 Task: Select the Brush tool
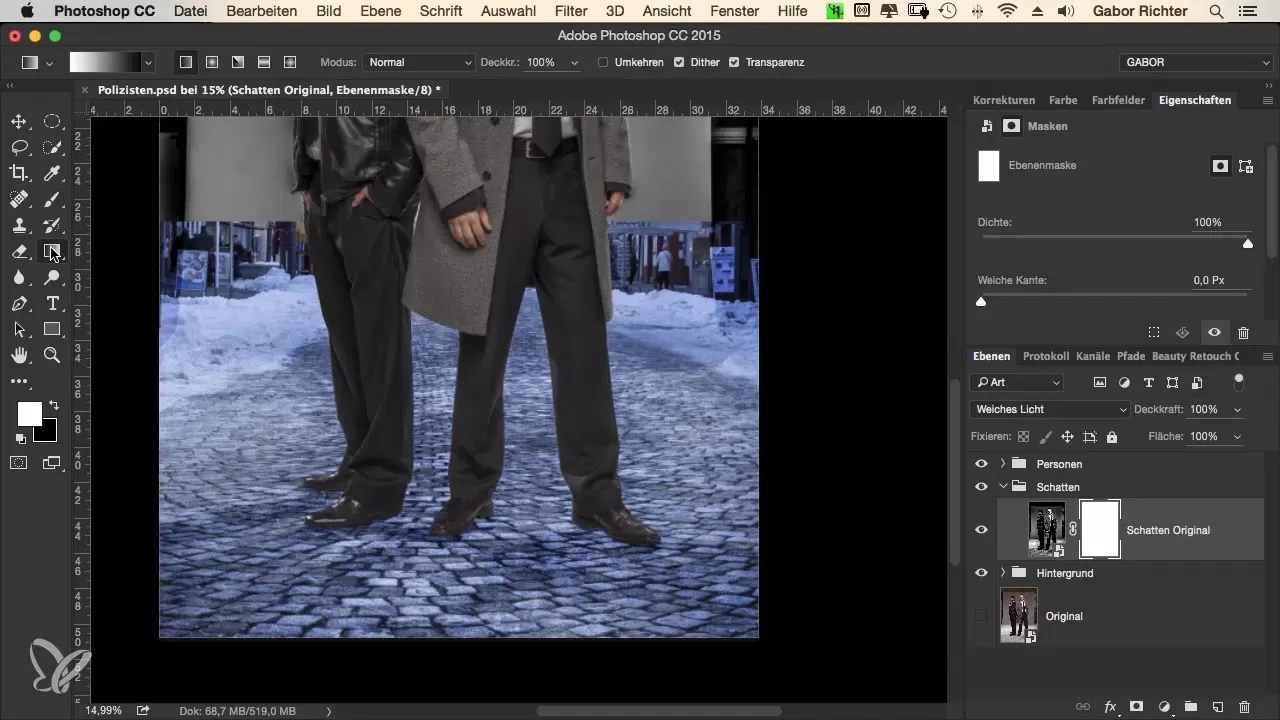pos(52,200)
